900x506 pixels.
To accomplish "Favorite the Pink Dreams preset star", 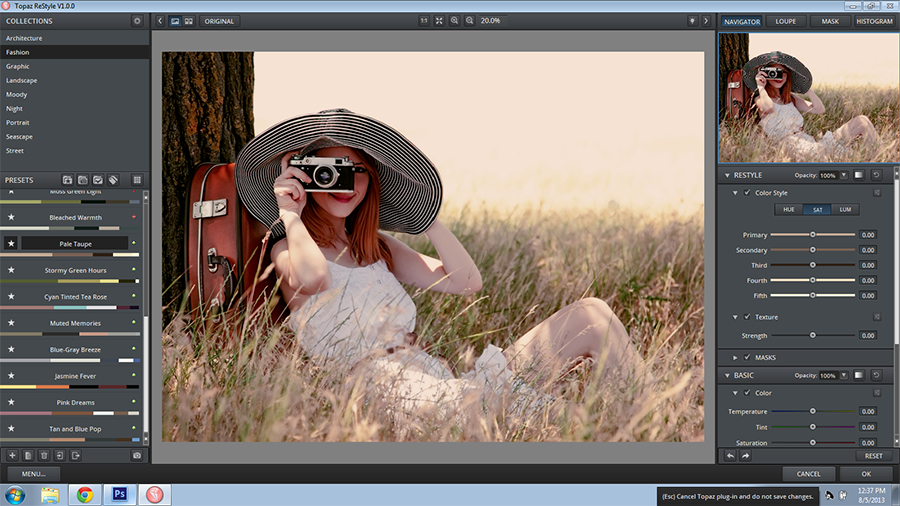I will 11,402.
